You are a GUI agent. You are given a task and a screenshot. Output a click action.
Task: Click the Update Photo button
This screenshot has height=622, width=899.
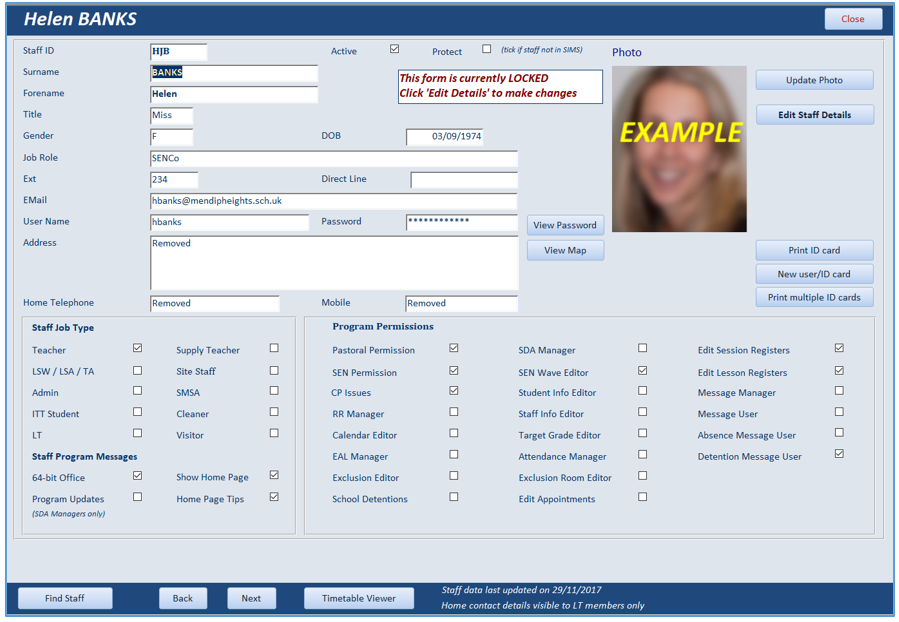click(814, 80)
